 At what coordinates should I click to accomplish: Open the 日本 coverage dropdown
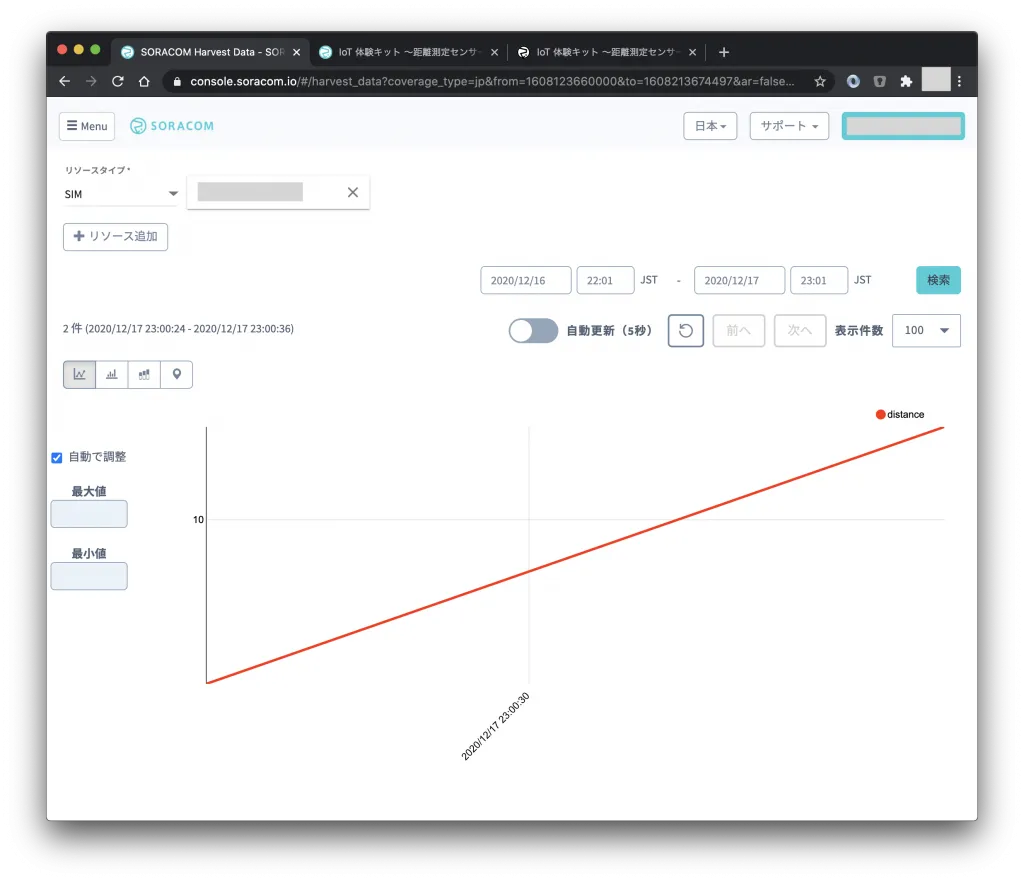click(x=710, y=126)
